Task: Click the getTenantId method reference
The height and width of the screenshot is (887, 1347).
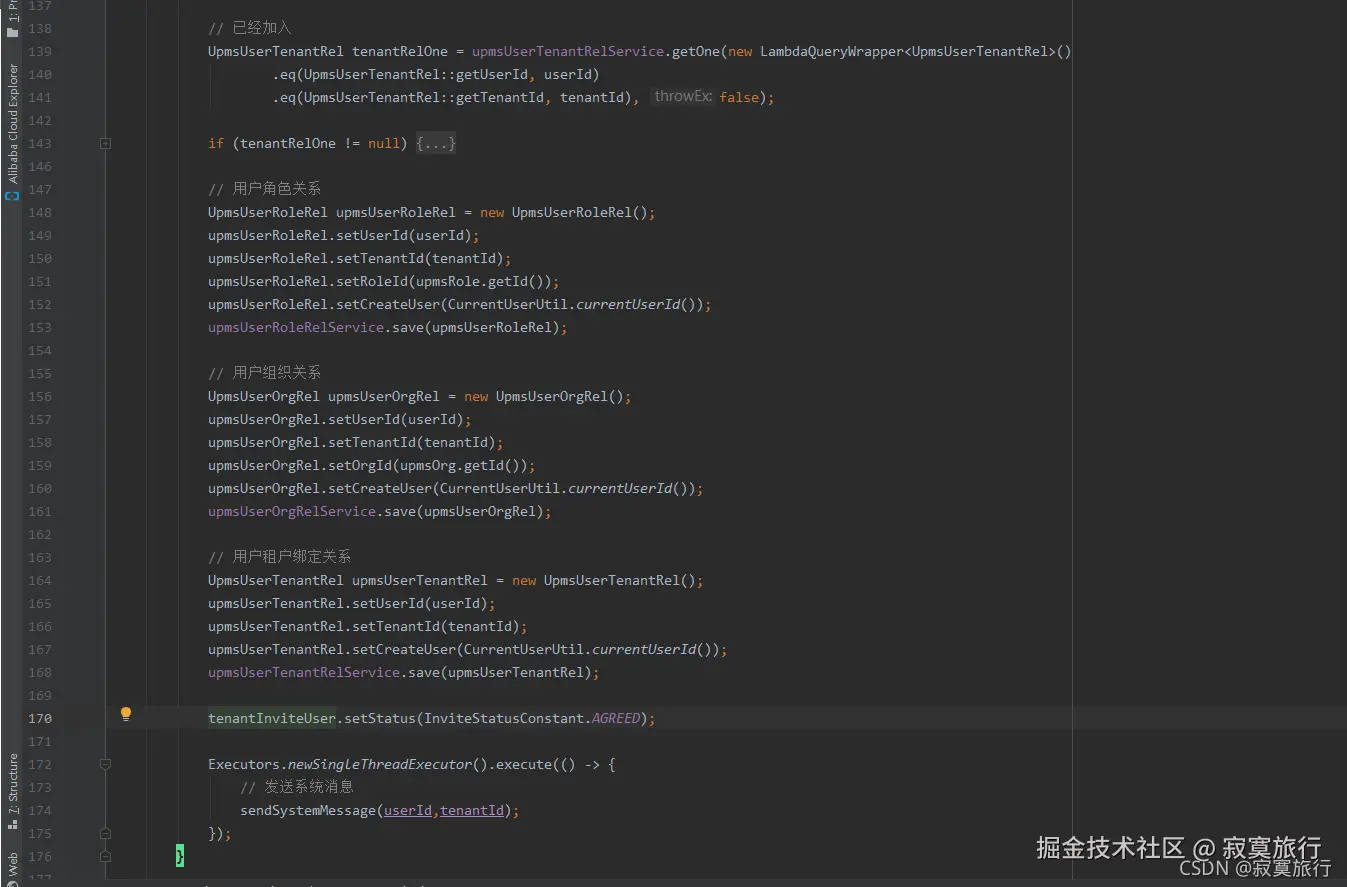Action: pos(500,97)
